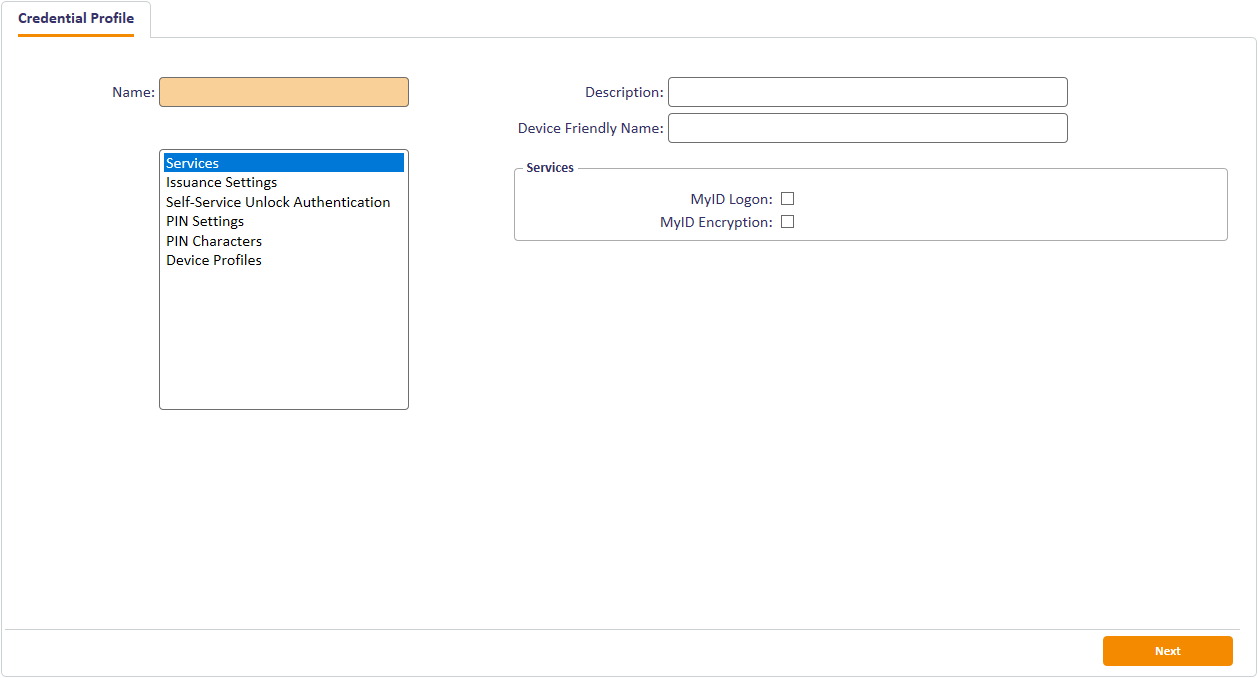The height and width of the screenshot is (678, 1258).
Task: Choose PIN Settings from the list
Action: point(205,221)
